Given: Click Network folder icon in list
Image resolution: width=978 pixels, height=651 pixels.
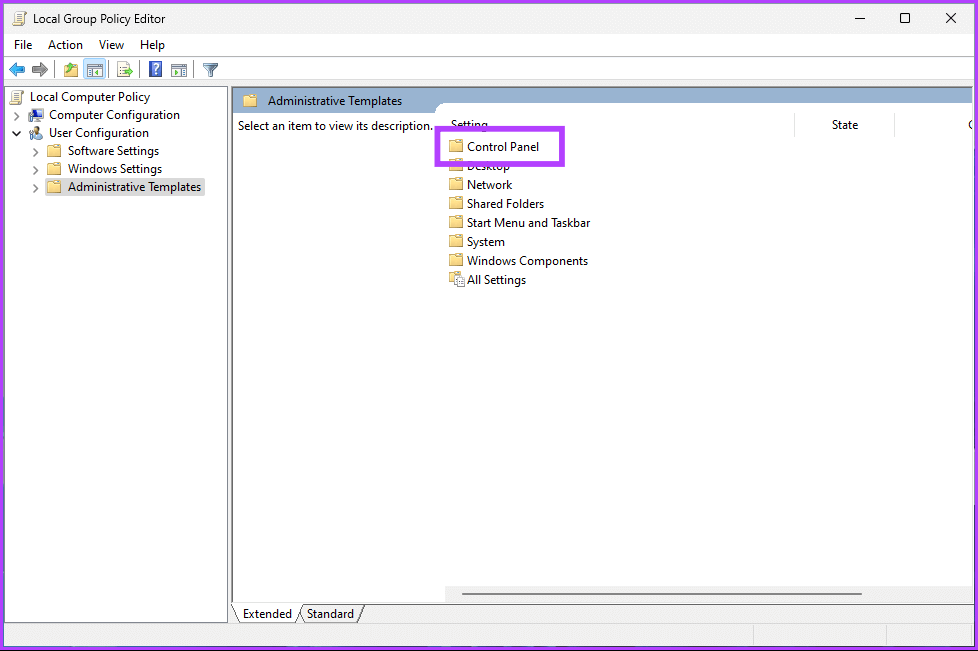Looking at the screenshot, I should coord(456,185).
